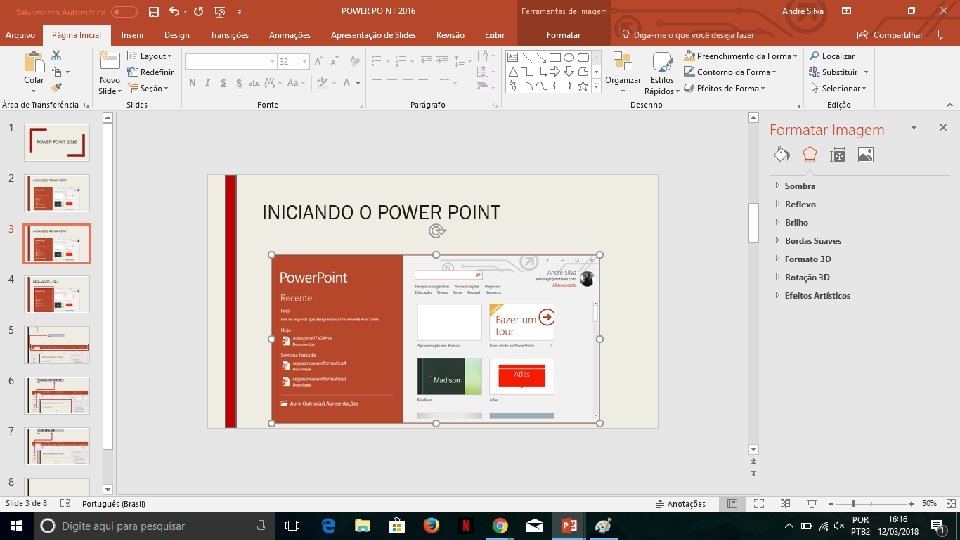Select the Effects pentagon icon in Formatar Imagem
This screenshot has width=960, height=540.
point(810,154)
